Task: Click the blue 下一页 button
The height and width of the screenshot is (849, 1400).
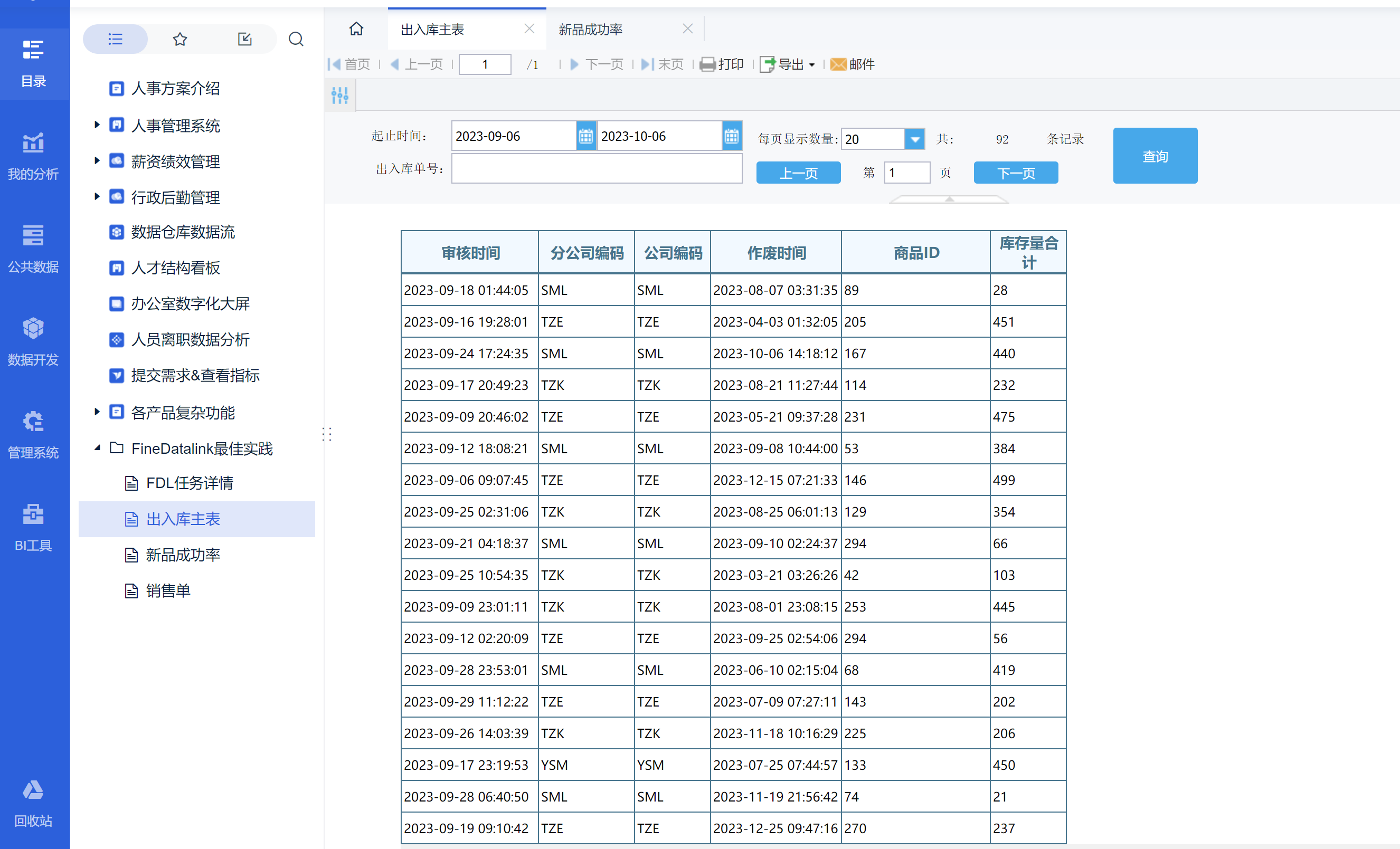Action: click(x=1015, y=173)
